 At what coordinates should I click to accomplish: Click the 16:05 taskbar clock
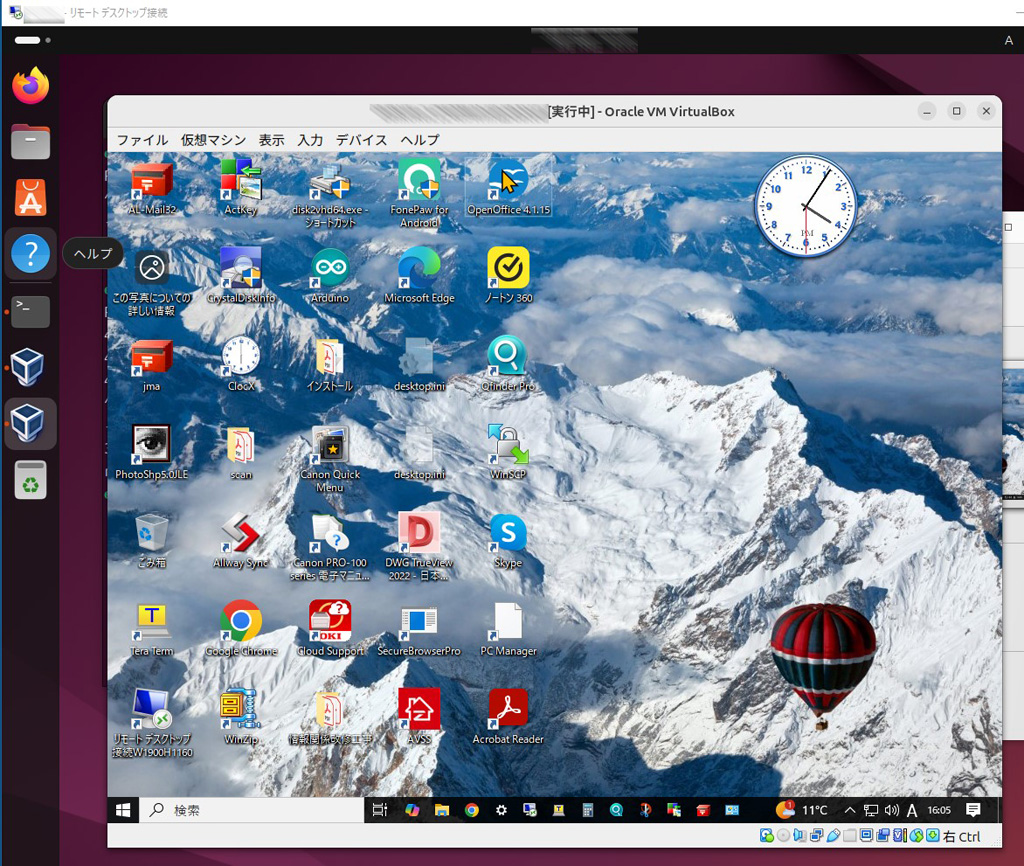939,810
